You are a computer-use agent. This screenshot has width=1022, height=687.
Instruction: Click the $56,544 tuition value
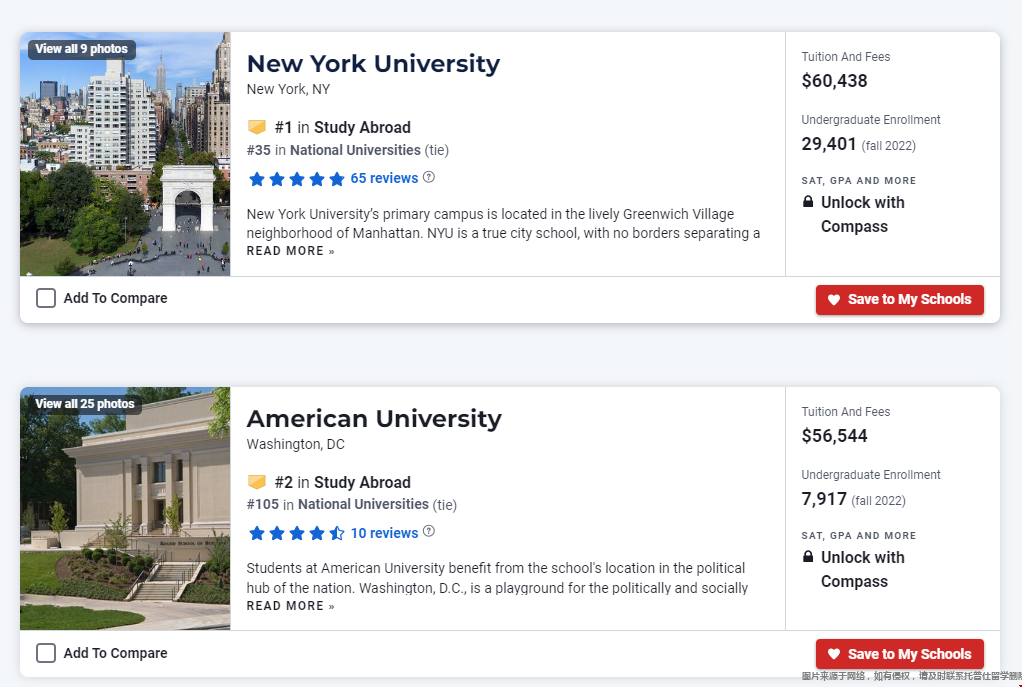click(x=834, y=436)
